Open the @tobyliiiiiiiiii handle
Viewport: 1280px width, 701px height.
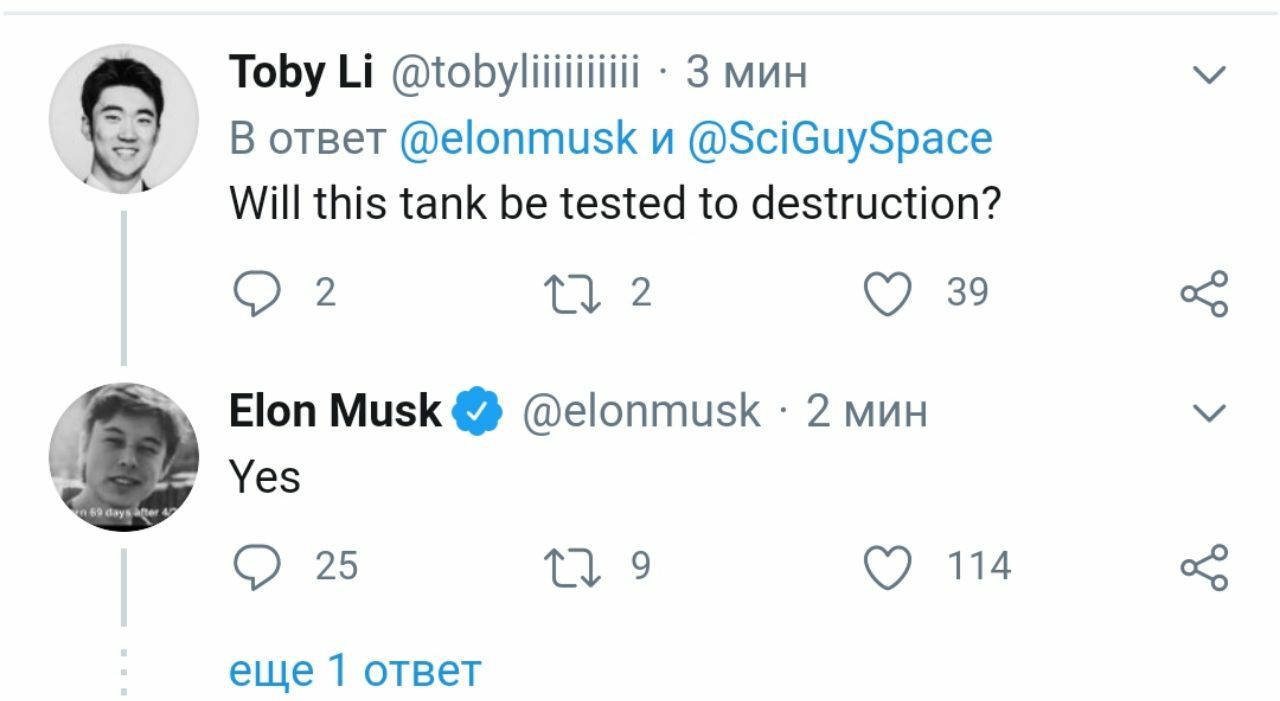(514, 74)
